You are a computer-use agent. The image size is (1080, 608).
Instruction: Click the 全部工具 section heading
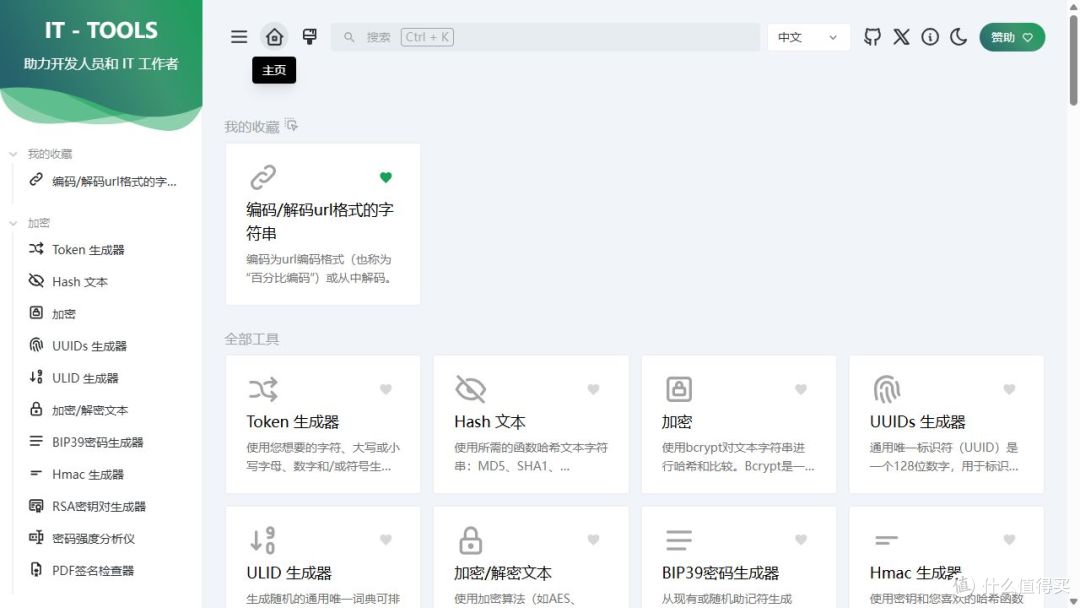pyautogui.click(x=251, y=339)
